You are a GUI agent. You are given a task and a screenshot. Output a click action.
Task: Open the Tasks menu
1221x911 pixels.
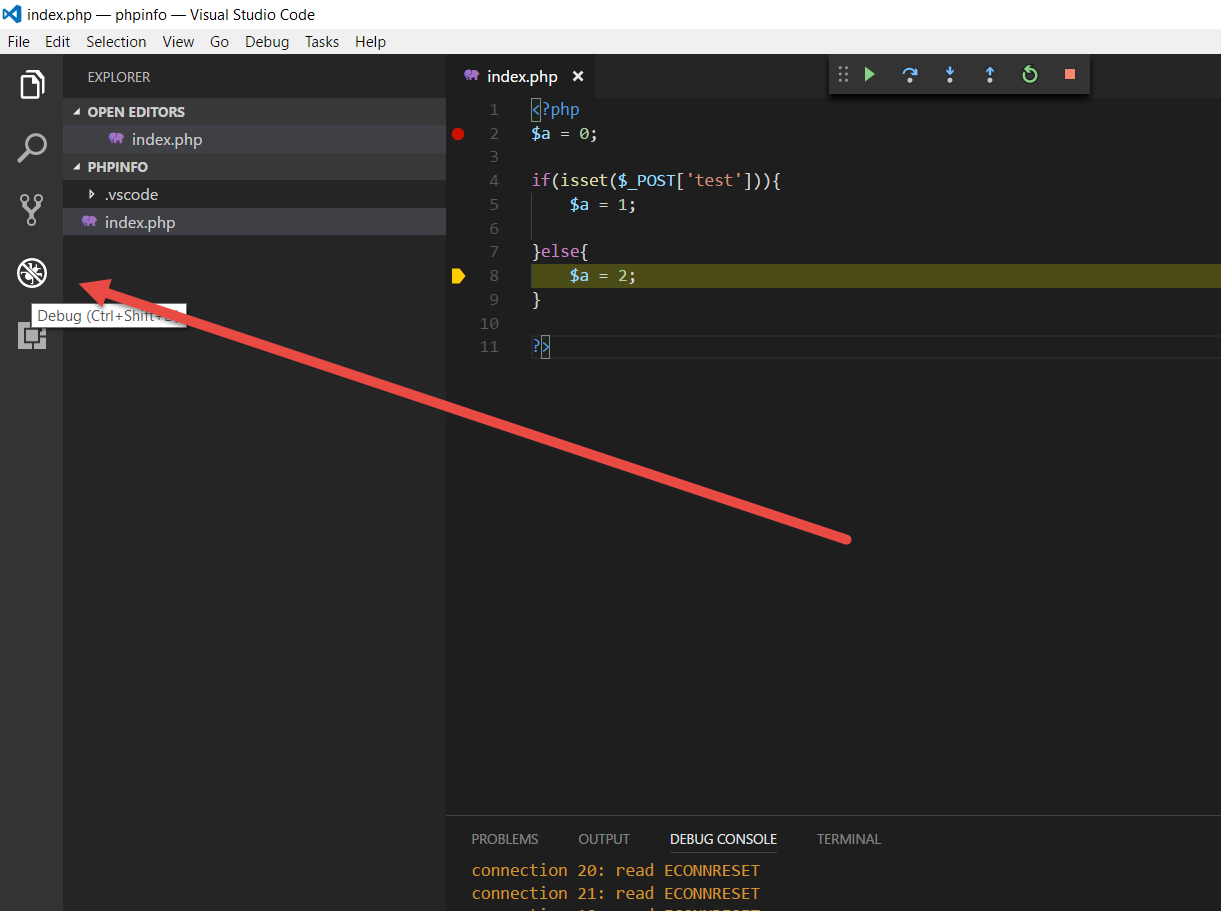322,42
